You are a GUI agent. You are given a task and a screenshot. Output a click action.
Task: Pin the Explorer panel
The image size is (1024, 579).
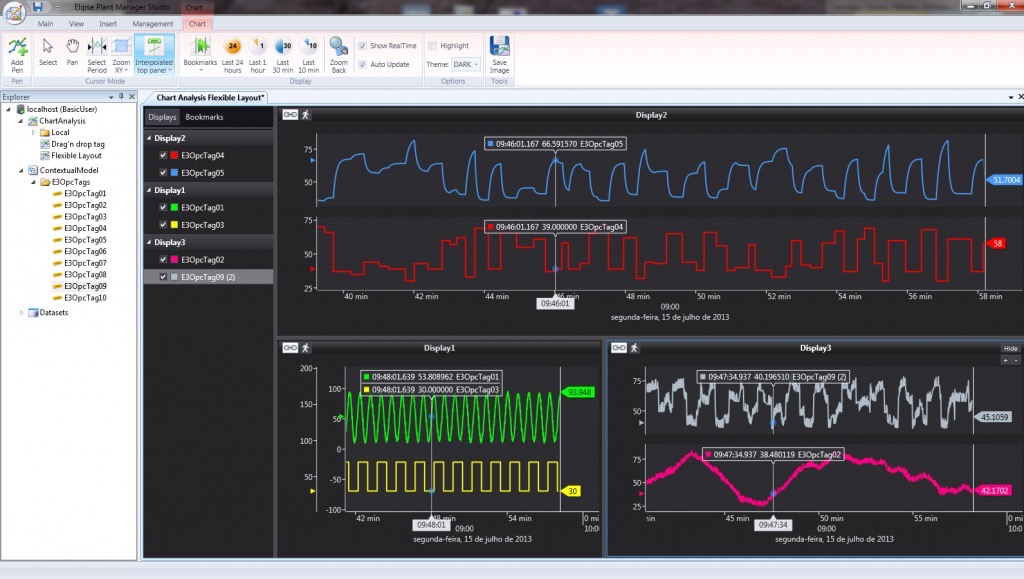click(121, 97)
